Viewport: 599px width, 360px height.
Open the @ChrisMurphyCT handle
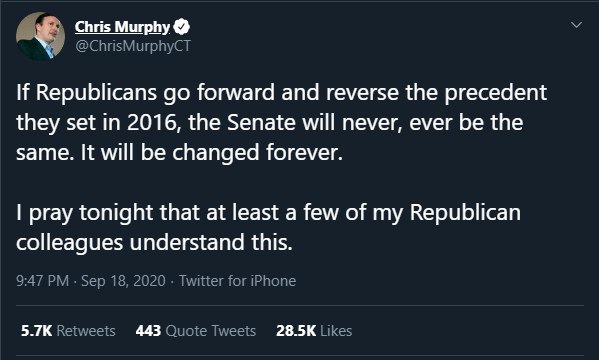(133, 46)
